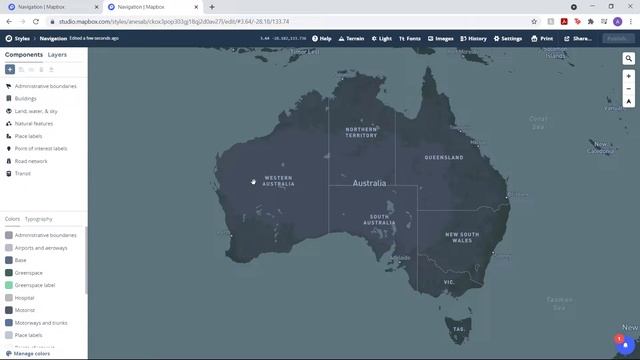This screenshot has width=640, height=360.
Task: Click the Queensland label on the map
Action: tap(444, 158)
